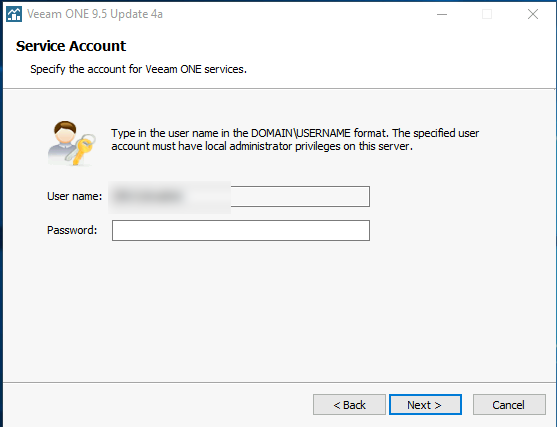Click the "User name:" label

click(x=75, y=196)
